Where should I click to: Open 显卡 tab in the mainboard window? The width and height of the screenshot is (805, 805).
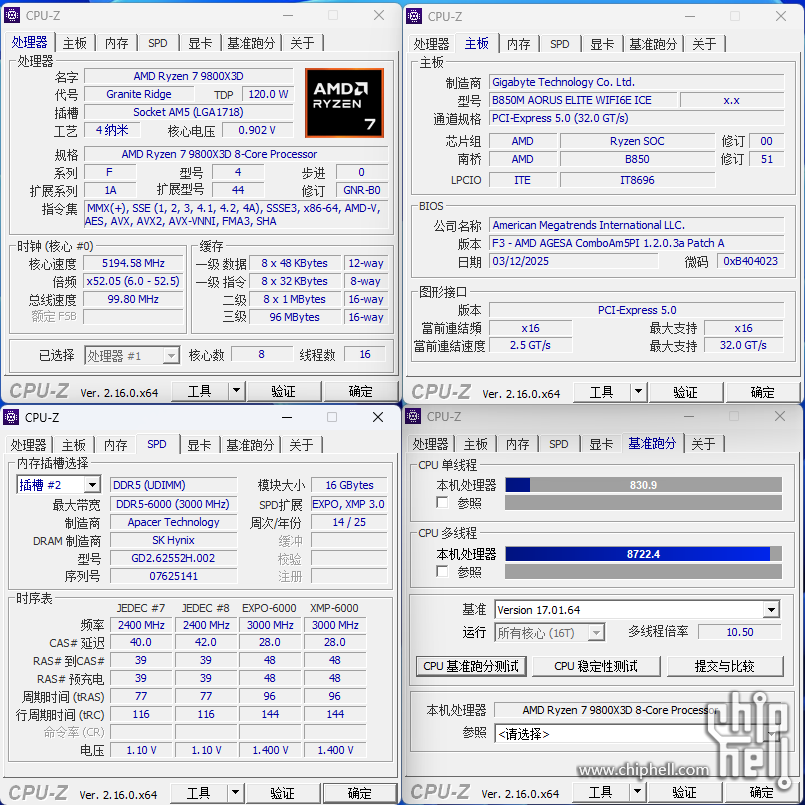coord(602,44)
